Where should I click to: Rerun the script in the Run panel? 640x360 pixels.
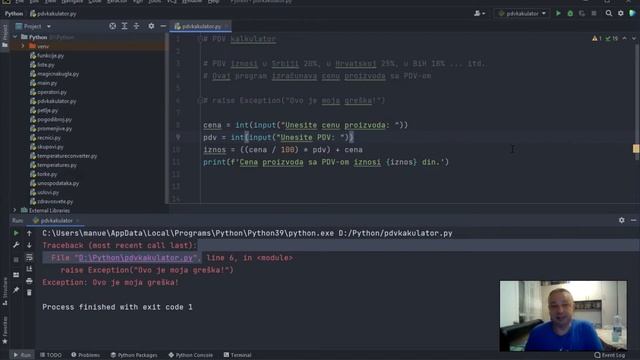coord(16,233)
